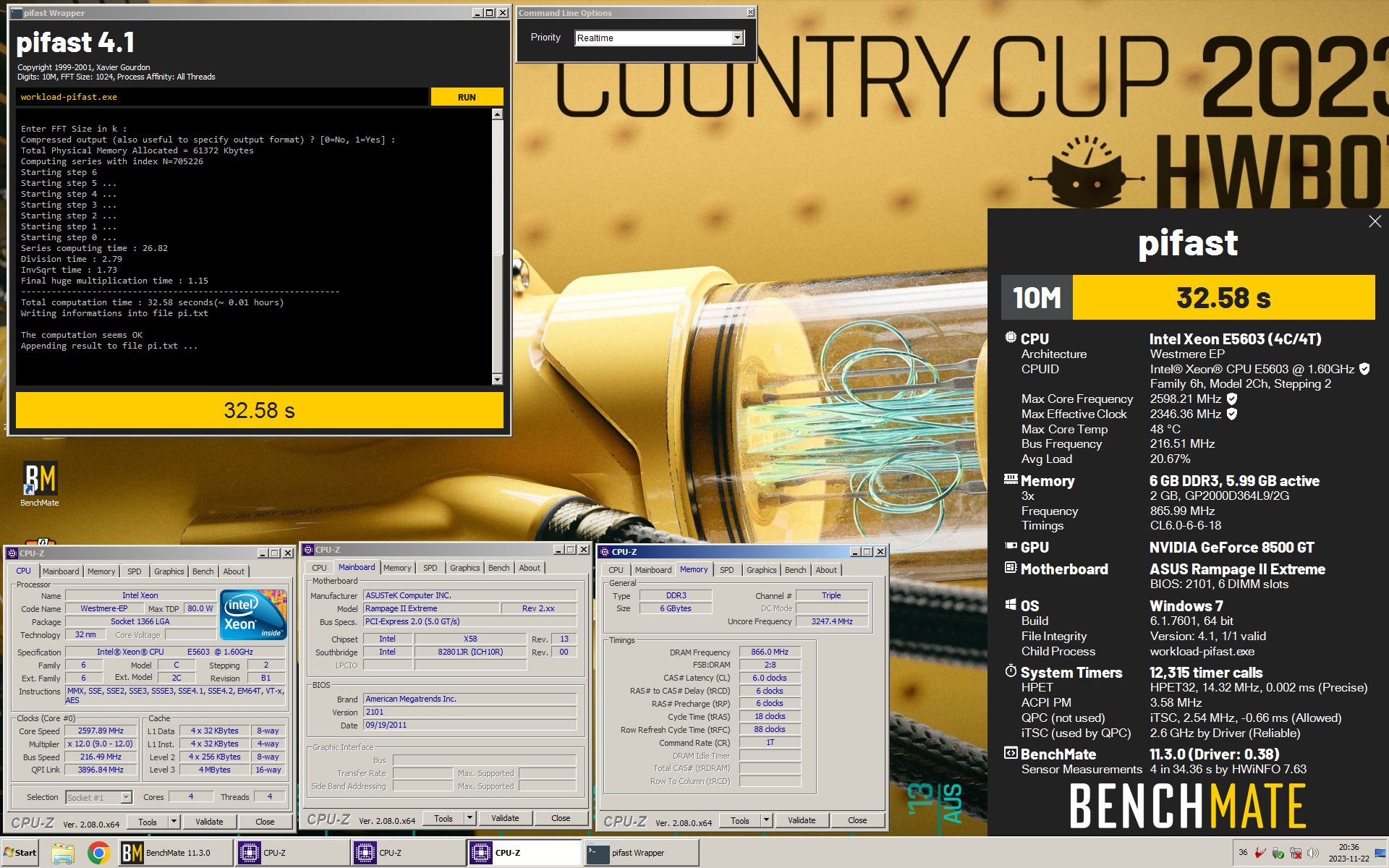Close the pifast BenchMate result panel
The height and width of the screenshot is (868, 1389).
(x=1375, y=222)
